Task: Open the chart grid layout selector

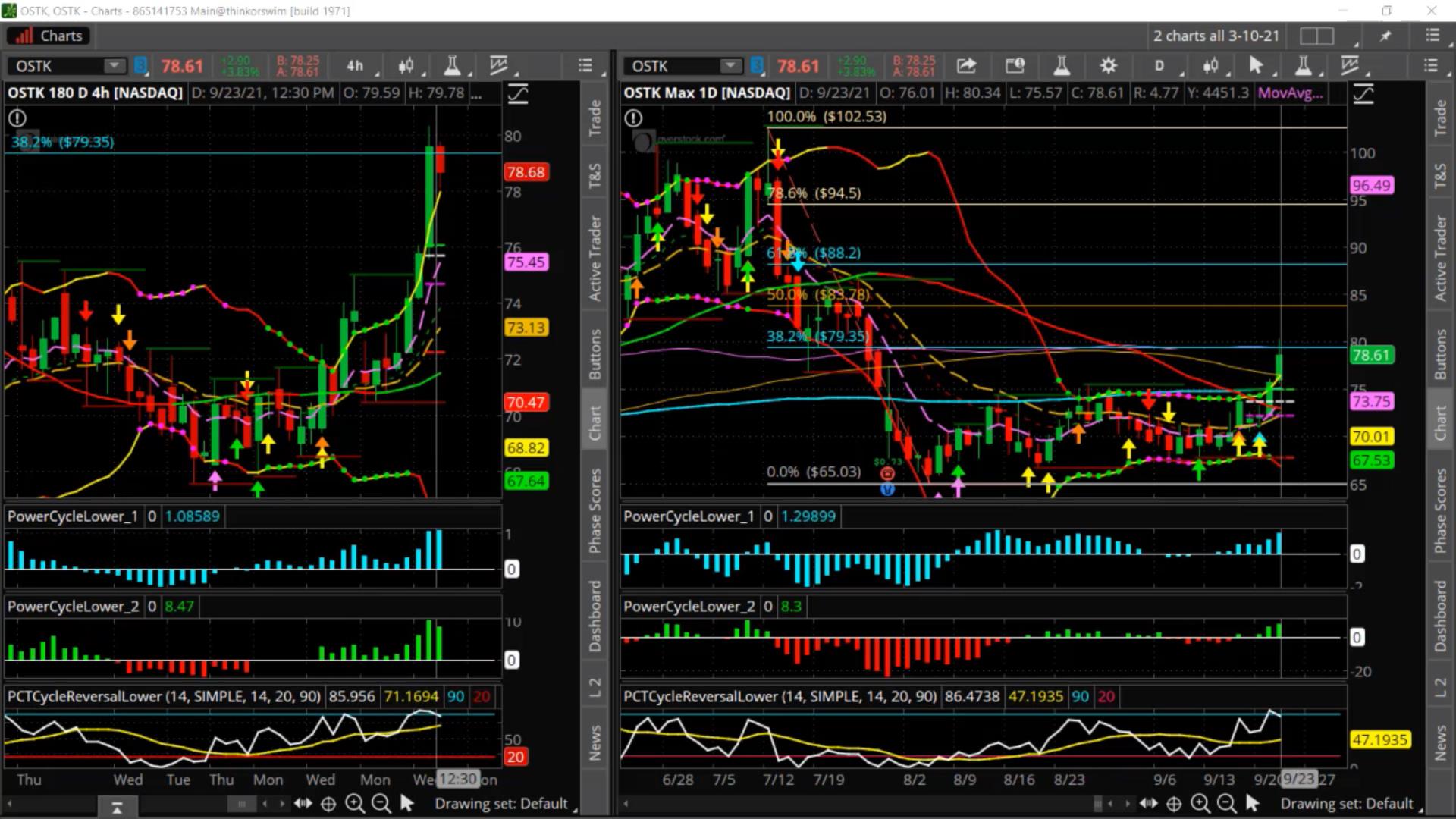Action: [1318, 36]
